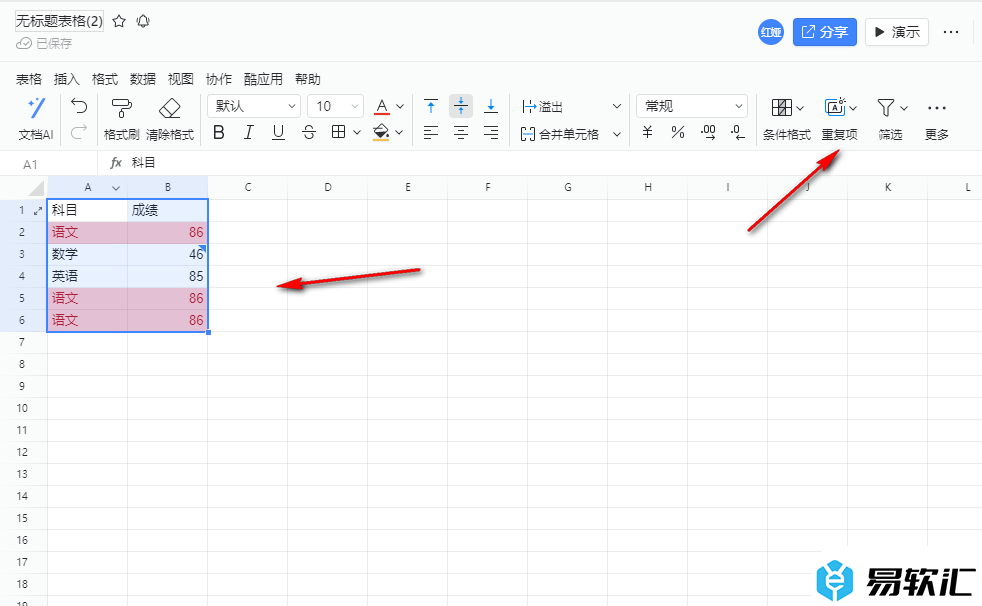Start 演示 presentation mode
Viewport: 982px width, 606px height.
(896, 32)
